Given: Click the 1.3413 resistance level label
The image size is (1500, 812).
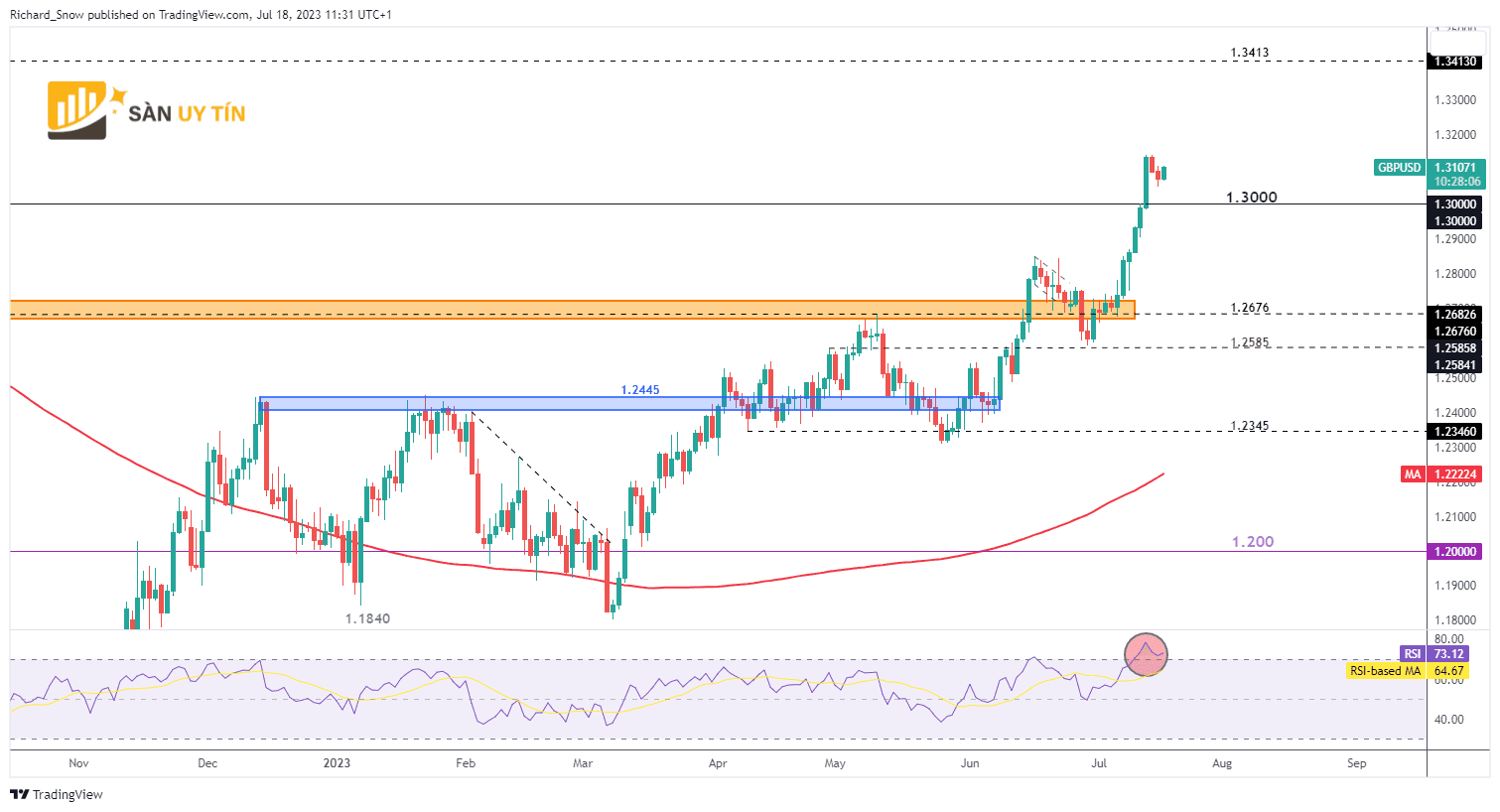Looking at the screenshot, I should [1250, 53].
